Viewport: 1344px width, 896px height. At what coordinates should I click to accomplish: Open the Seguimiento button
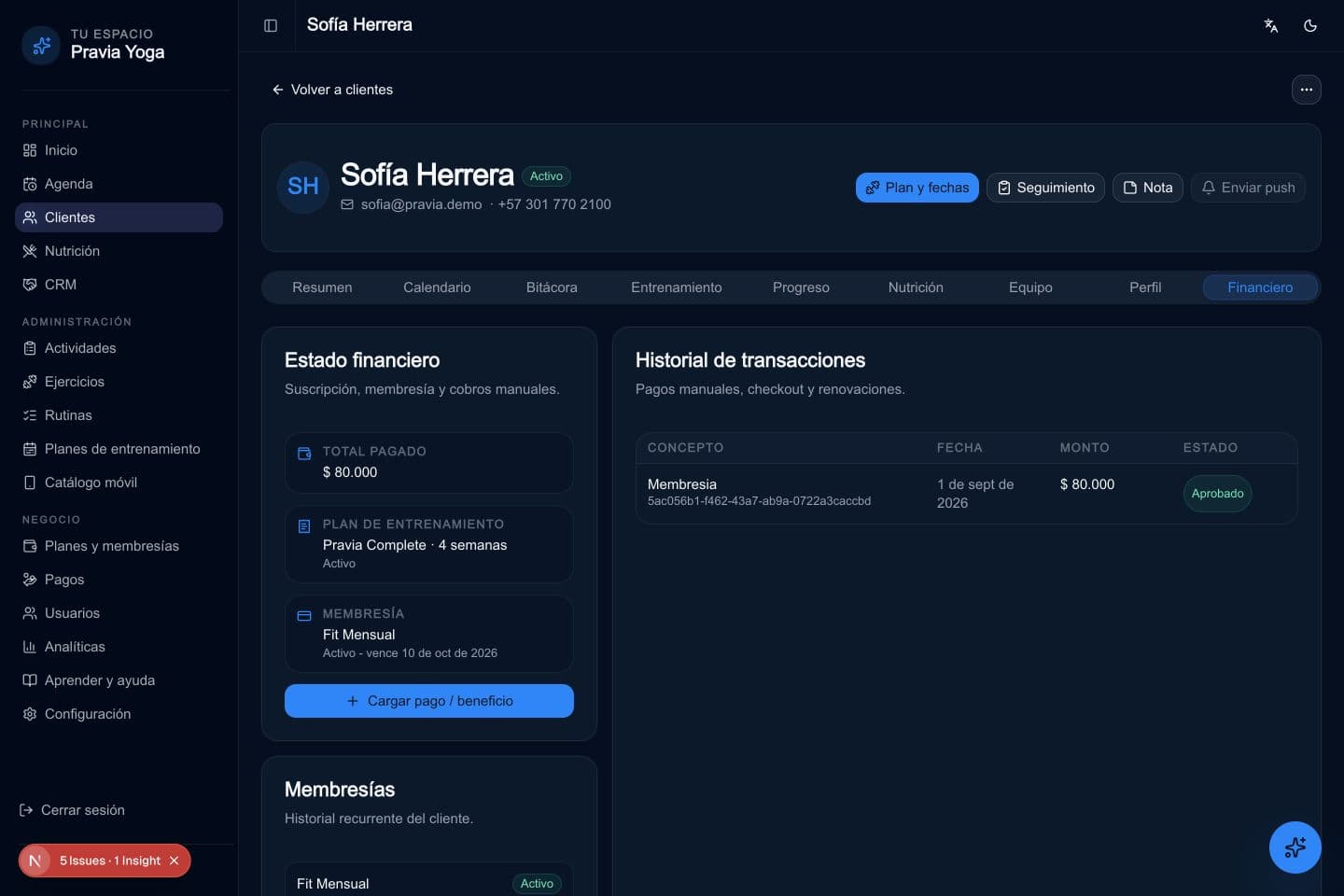(1045, 188)
